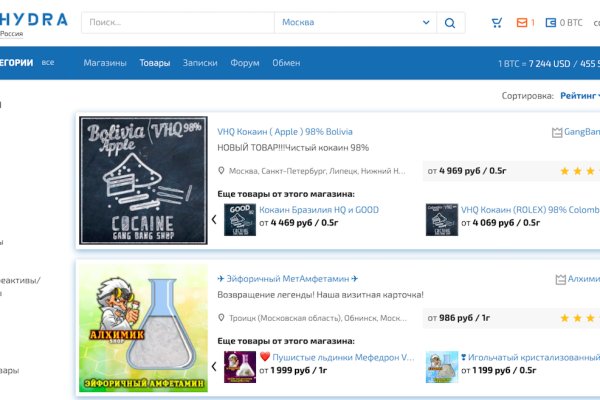Image resolution: width=600 pixels, height=400 pixels.
Task: Open the Записки link
Action: (200, 63)
